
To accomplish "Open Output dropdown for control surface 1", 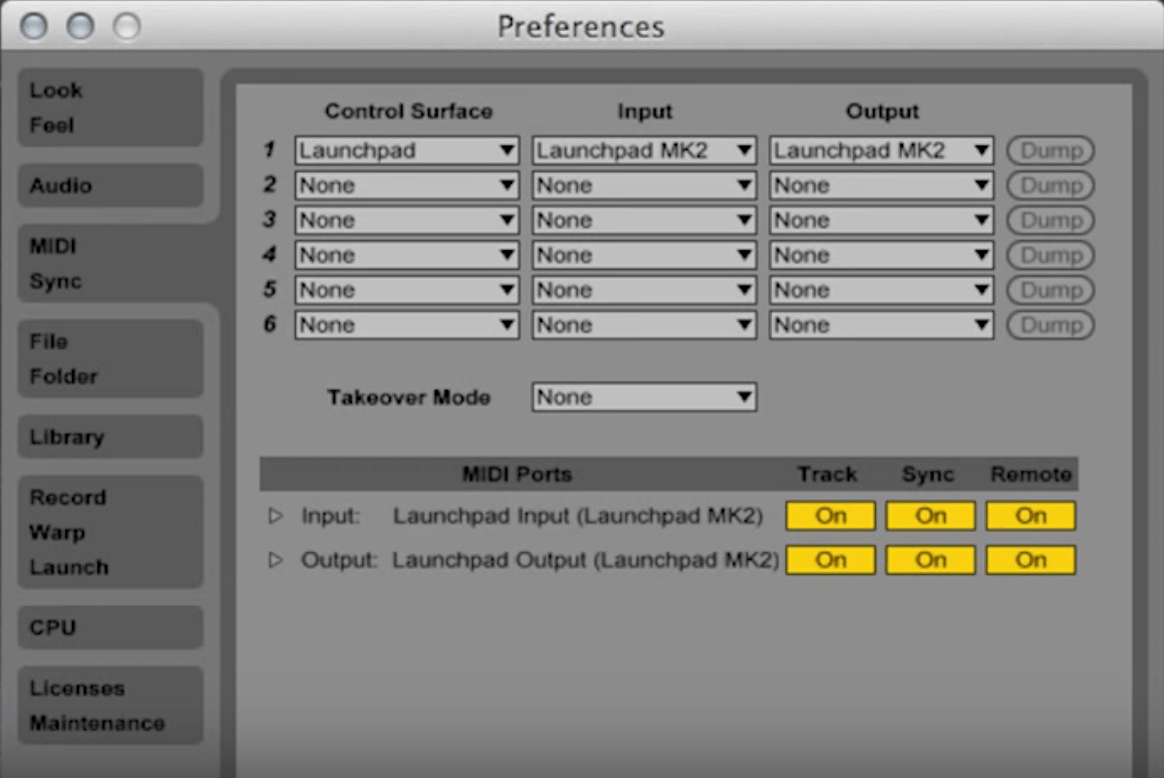I will (x=881, y=151).
